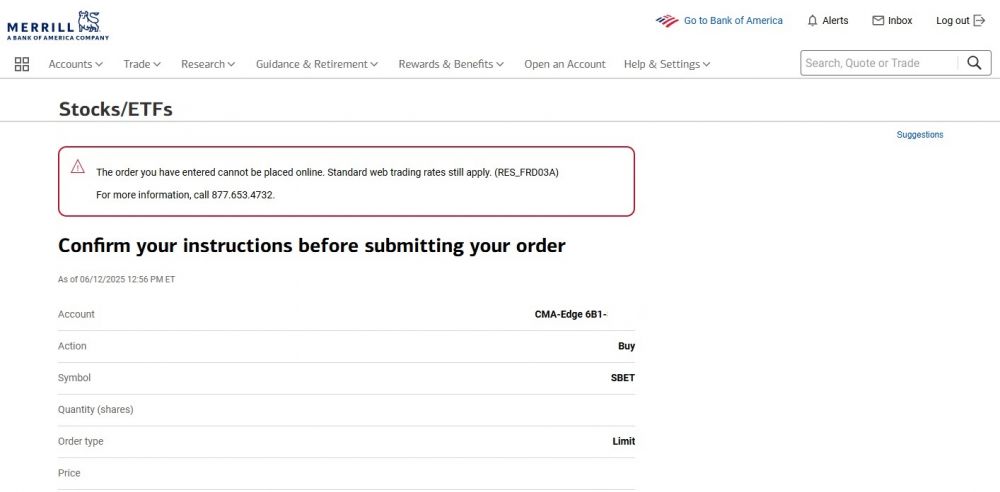Click Go to Bank of America link
Image resolution: width=1000 pixels, height=492 pixels.
pos(733,21)
